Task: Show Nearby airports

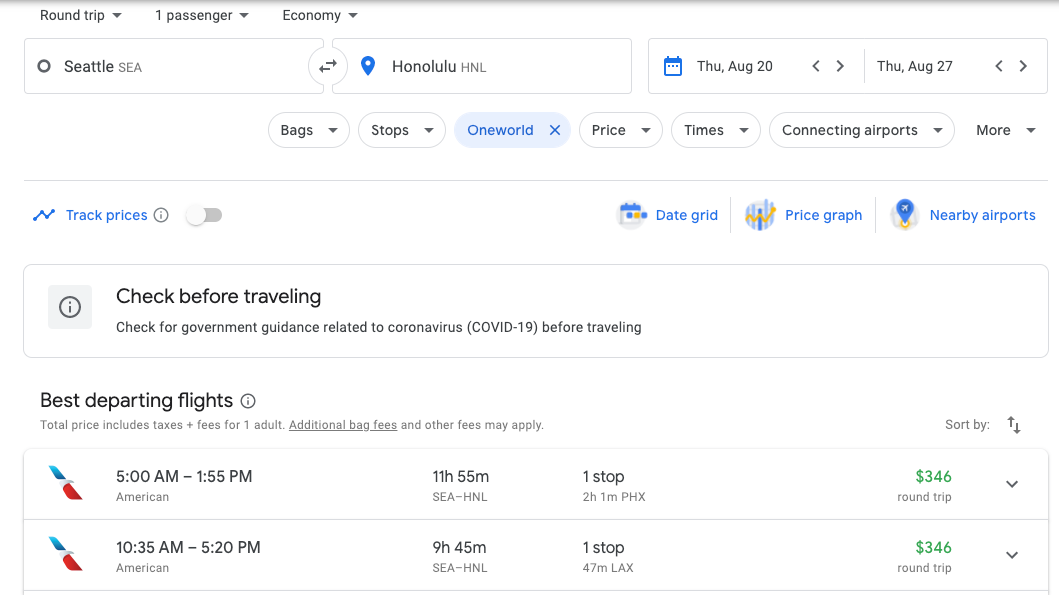Action: tap(963, 215)
